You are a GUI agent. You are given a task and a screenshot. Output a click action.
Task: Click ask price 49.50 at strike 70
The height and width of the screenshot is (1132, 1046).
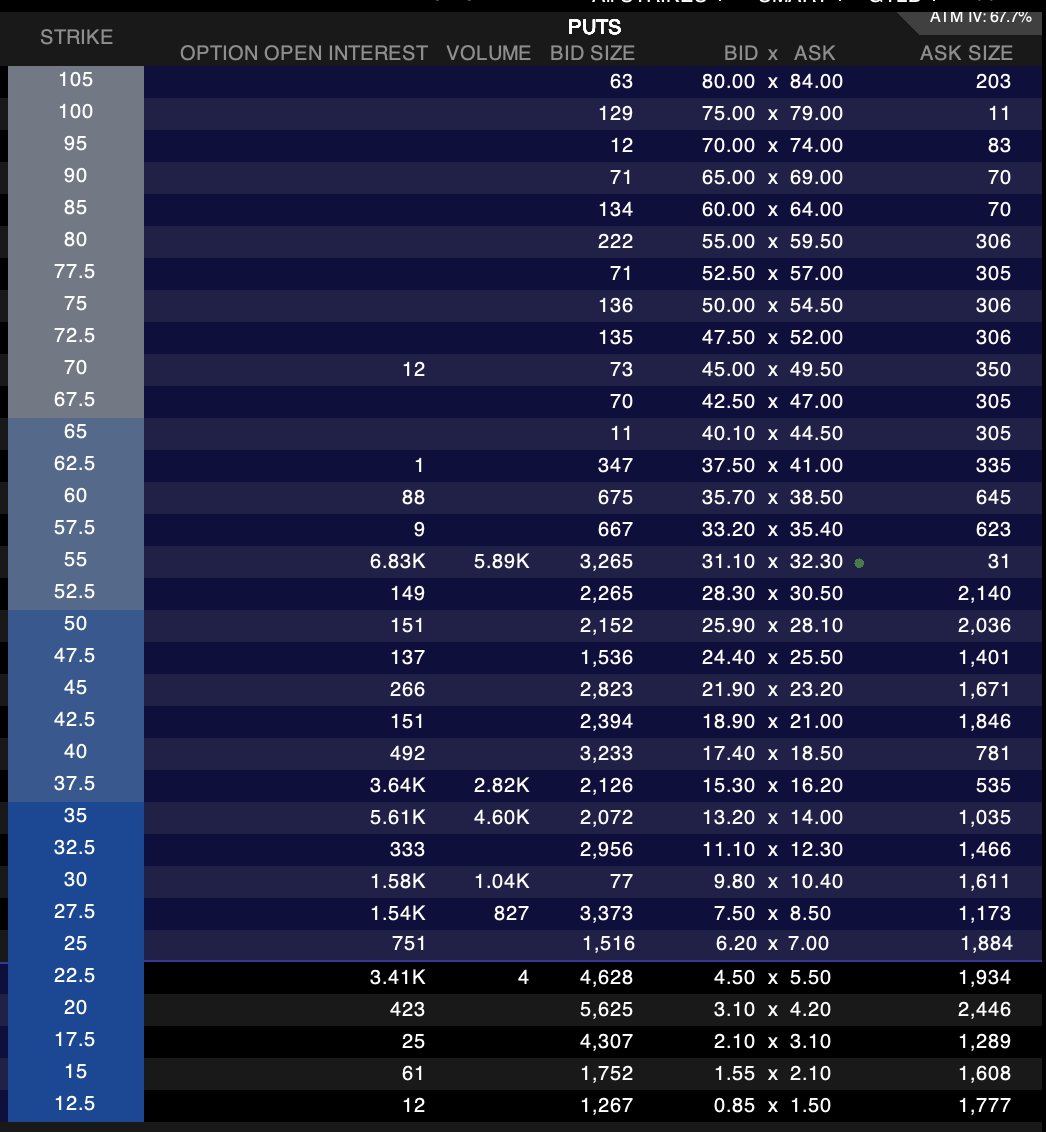pyautogui.click(x=816, y=370)
